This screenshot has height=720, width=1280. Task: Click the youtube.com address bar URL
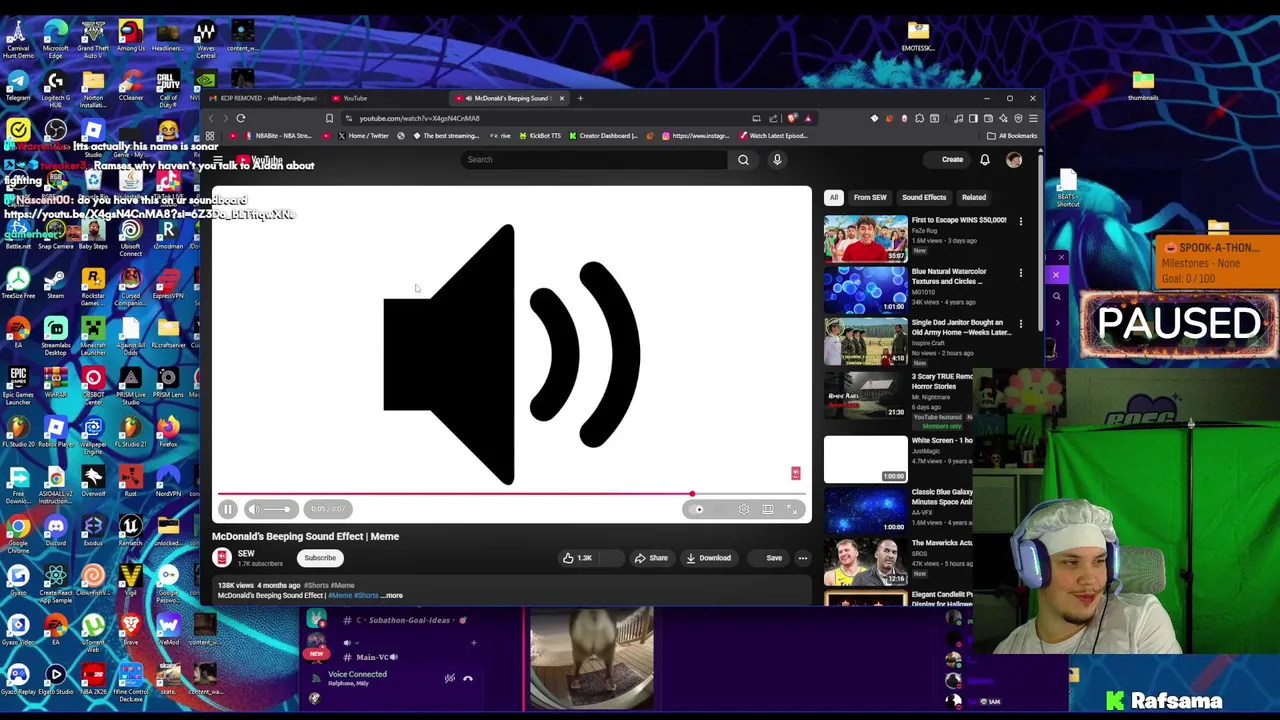tap(419, 118)
